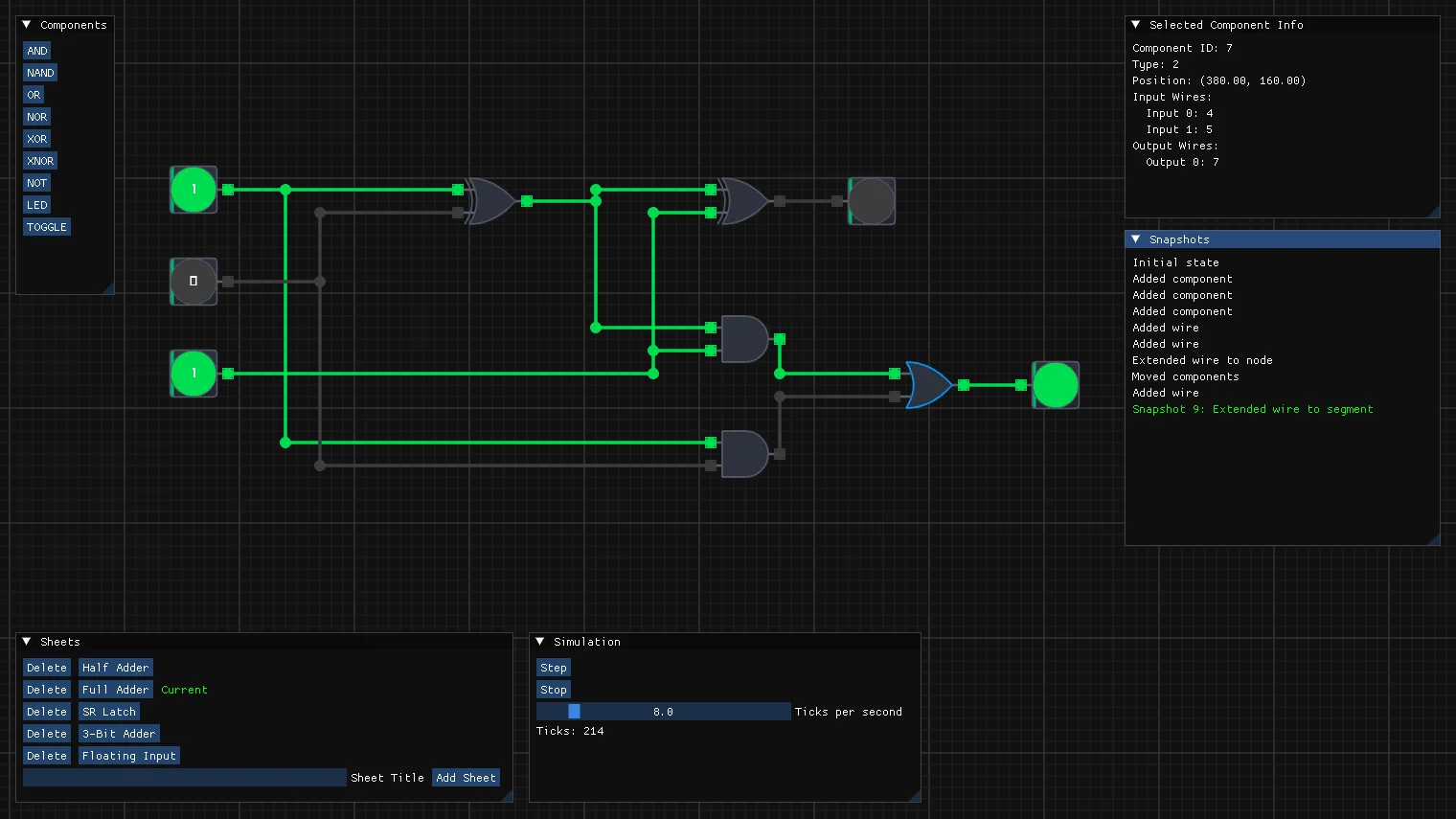Screen dimensions: 1456x819
Task: Stop the running simulation
Action: pos(554,690)
